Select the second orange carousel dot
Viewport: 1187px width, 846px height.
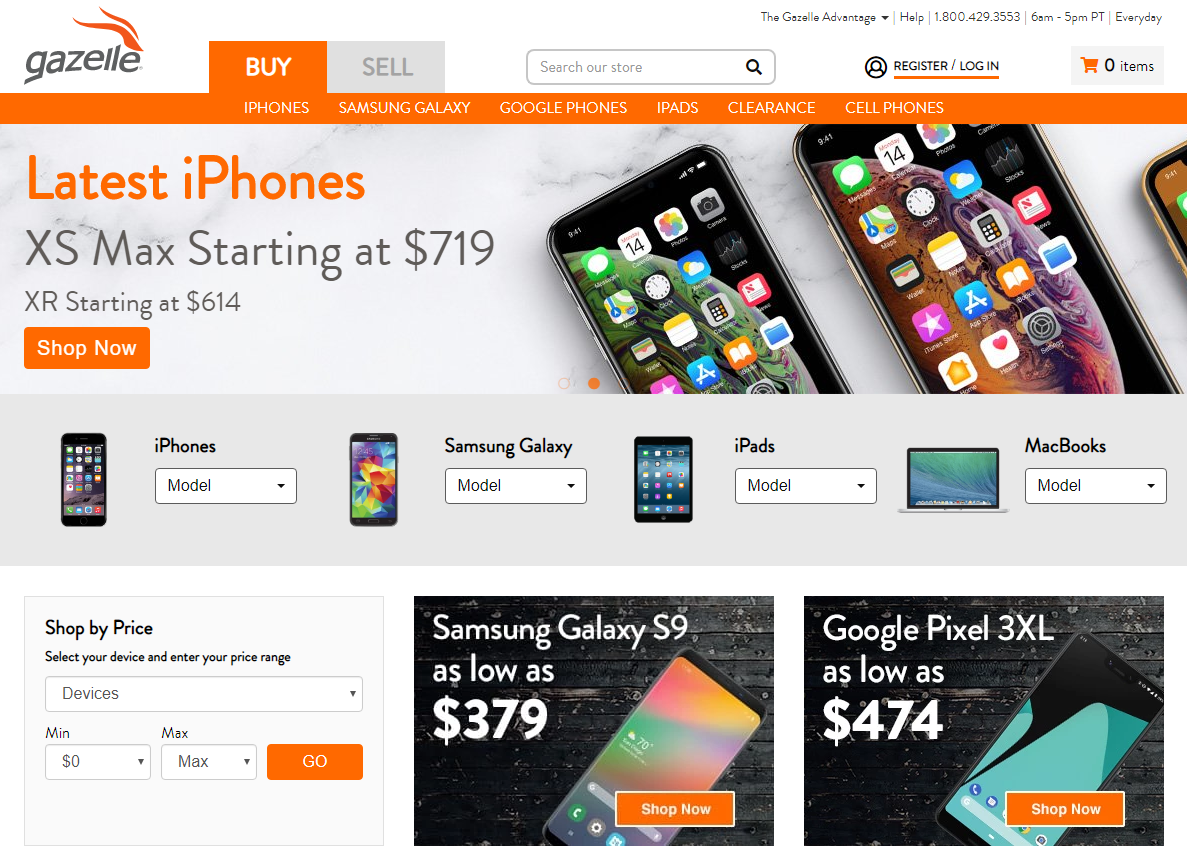point(594,384)
